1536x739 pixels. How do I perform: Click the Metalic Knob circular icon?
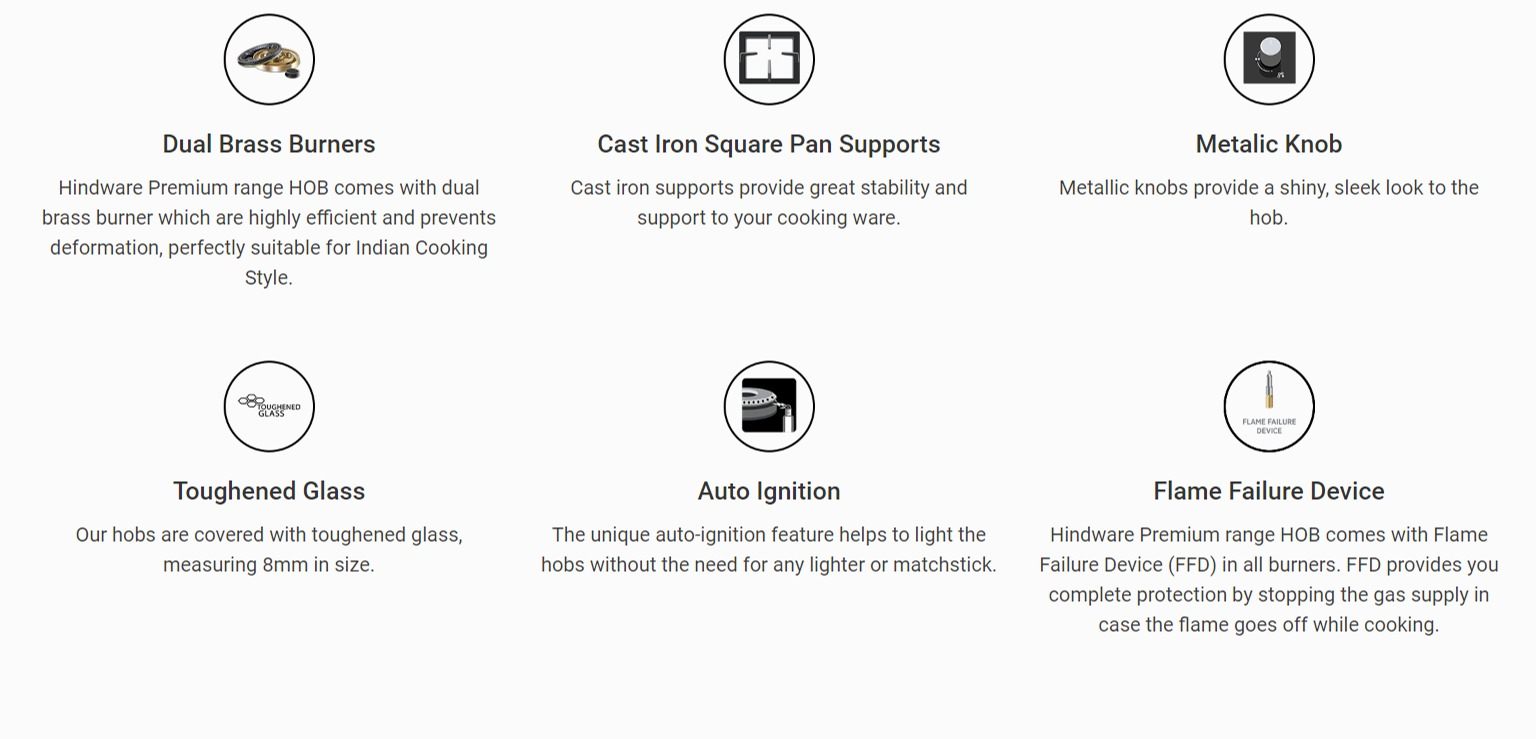click(1269, 60)
